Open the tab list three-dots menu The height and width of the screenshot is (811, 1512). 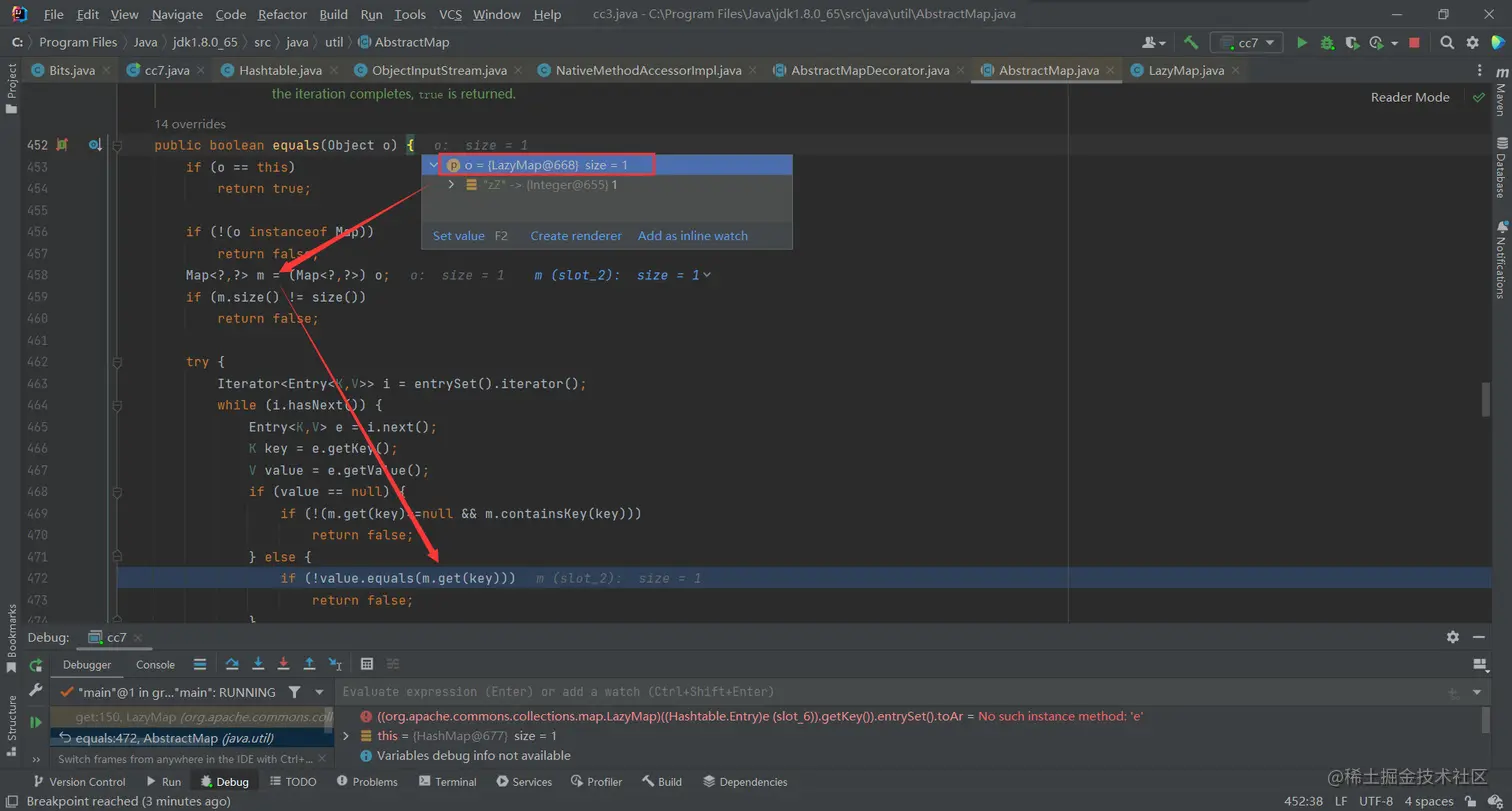point(1480,70)
